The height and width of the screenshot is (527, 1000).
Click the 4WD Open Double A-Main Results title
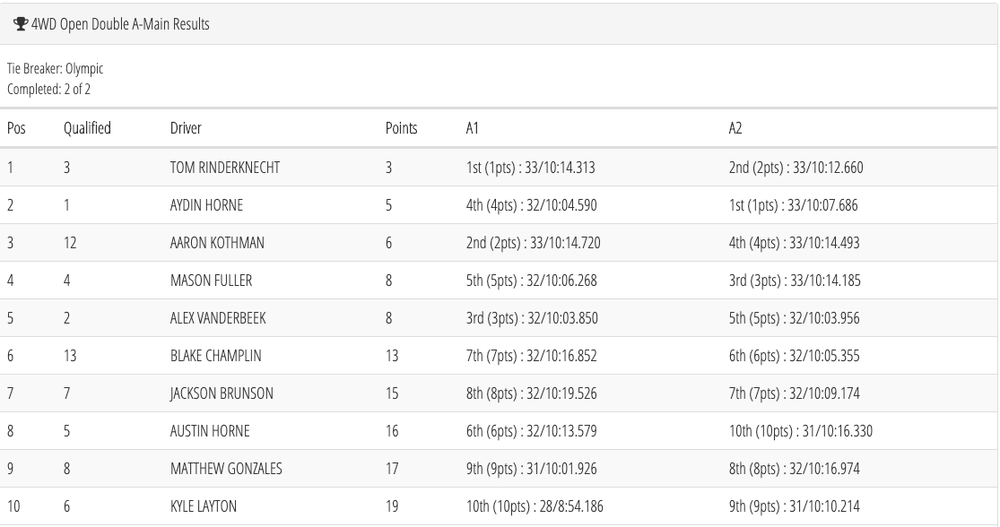(x=121, y=24)
